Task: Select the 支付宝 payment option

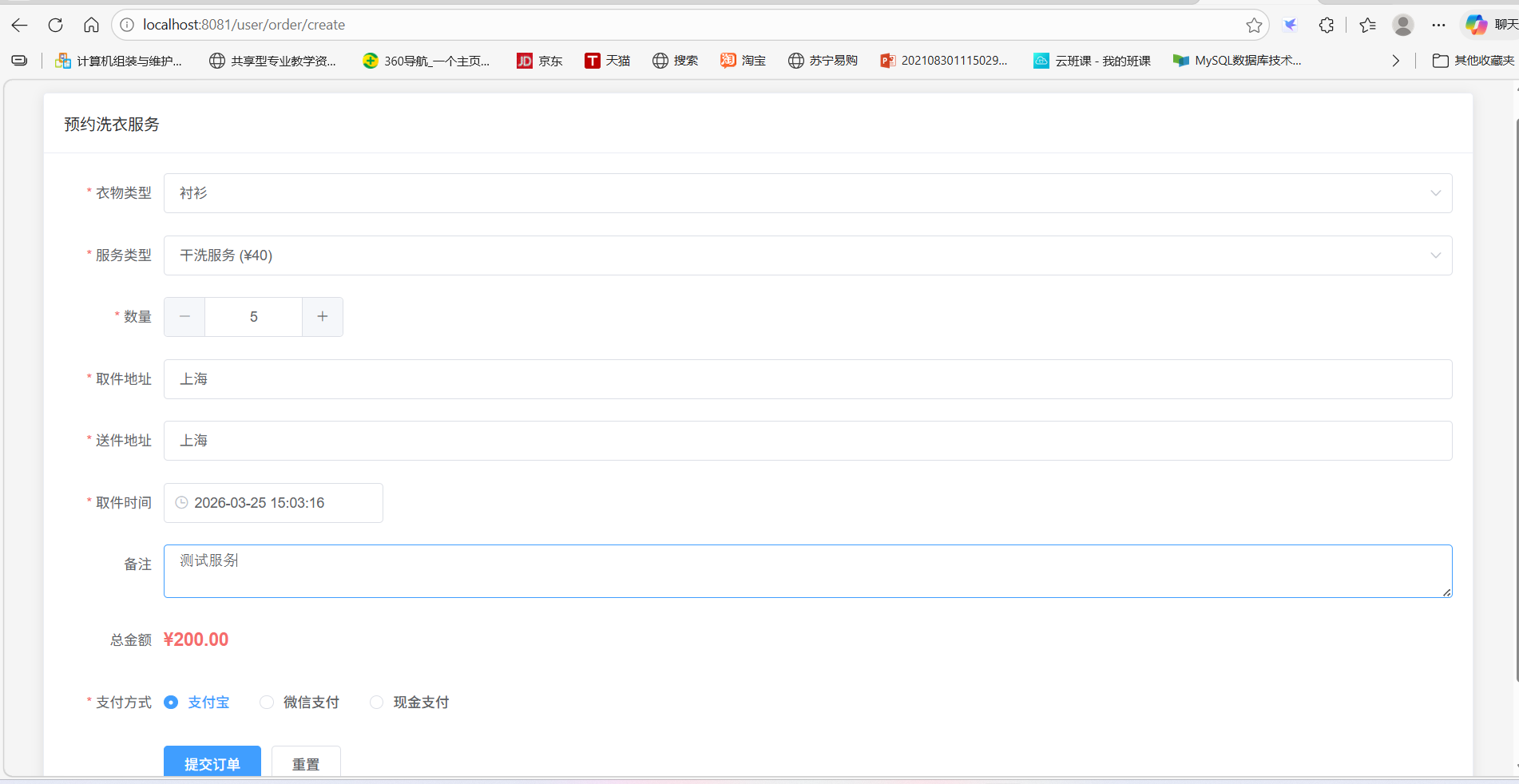Action: coord(196,703)
